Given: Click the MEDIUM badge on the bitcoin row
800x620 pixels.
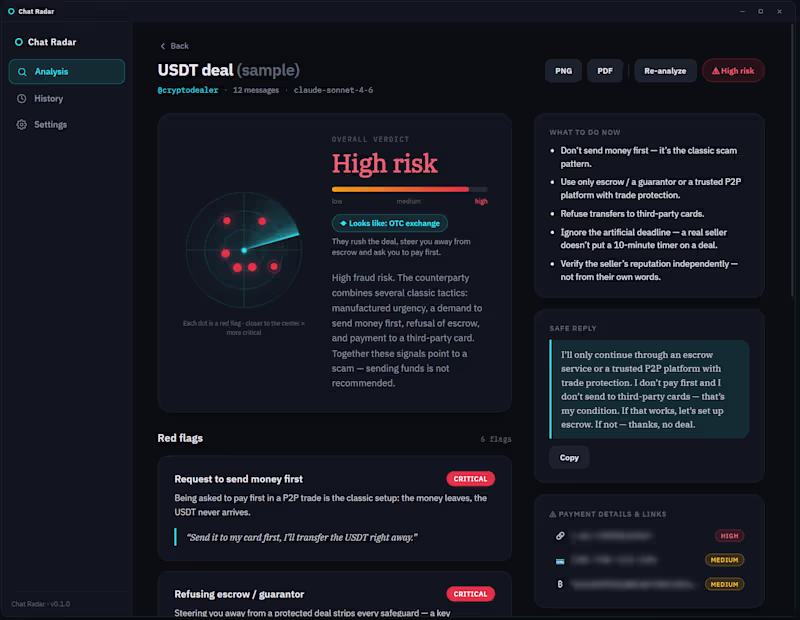Looking at the screenshot, I should click(724, 584).
